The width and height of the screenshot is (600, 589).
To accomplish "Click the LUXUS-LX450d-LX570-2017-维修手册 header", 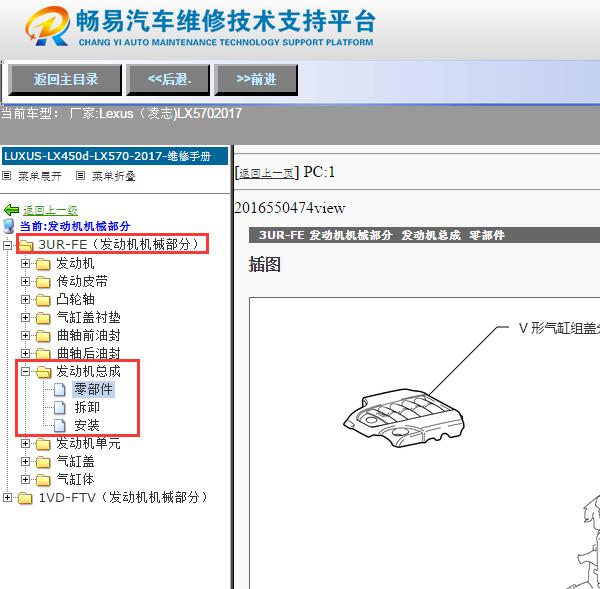I will click(x=115, y=156).
